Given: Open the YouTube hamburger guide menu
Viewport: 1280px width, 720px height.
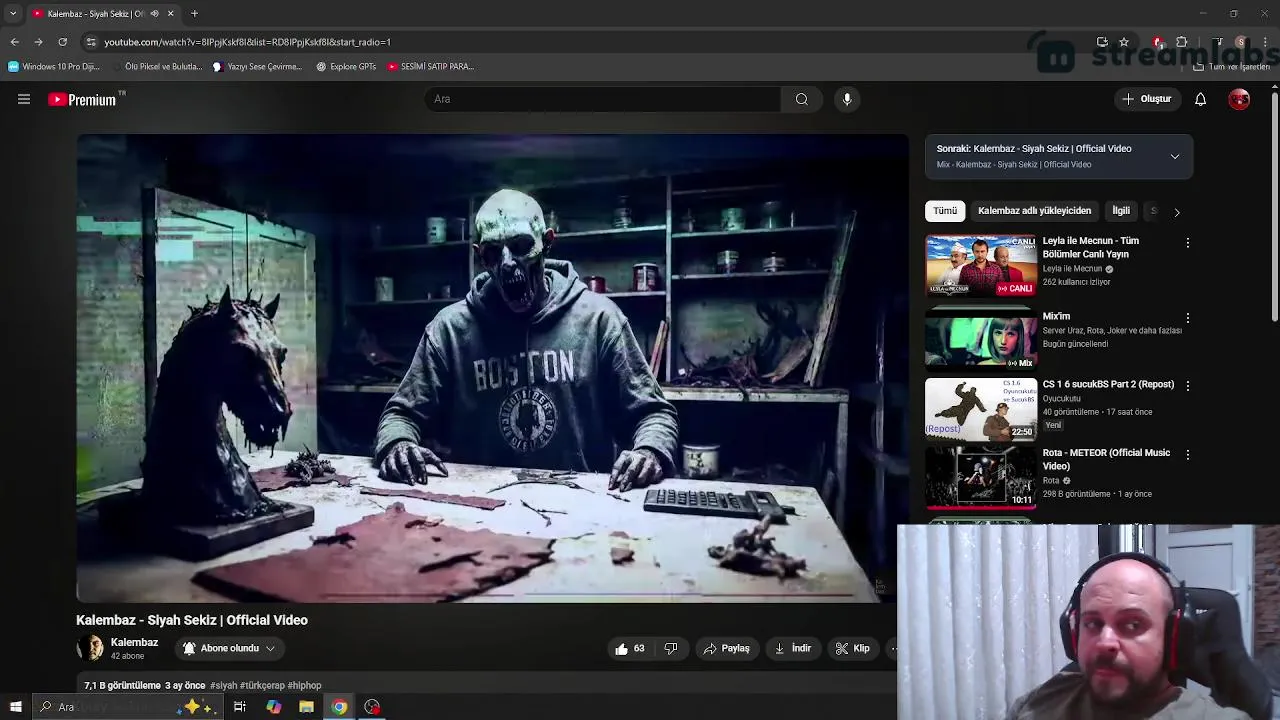Looking at the screenshot, I should (x=24, y=99).
